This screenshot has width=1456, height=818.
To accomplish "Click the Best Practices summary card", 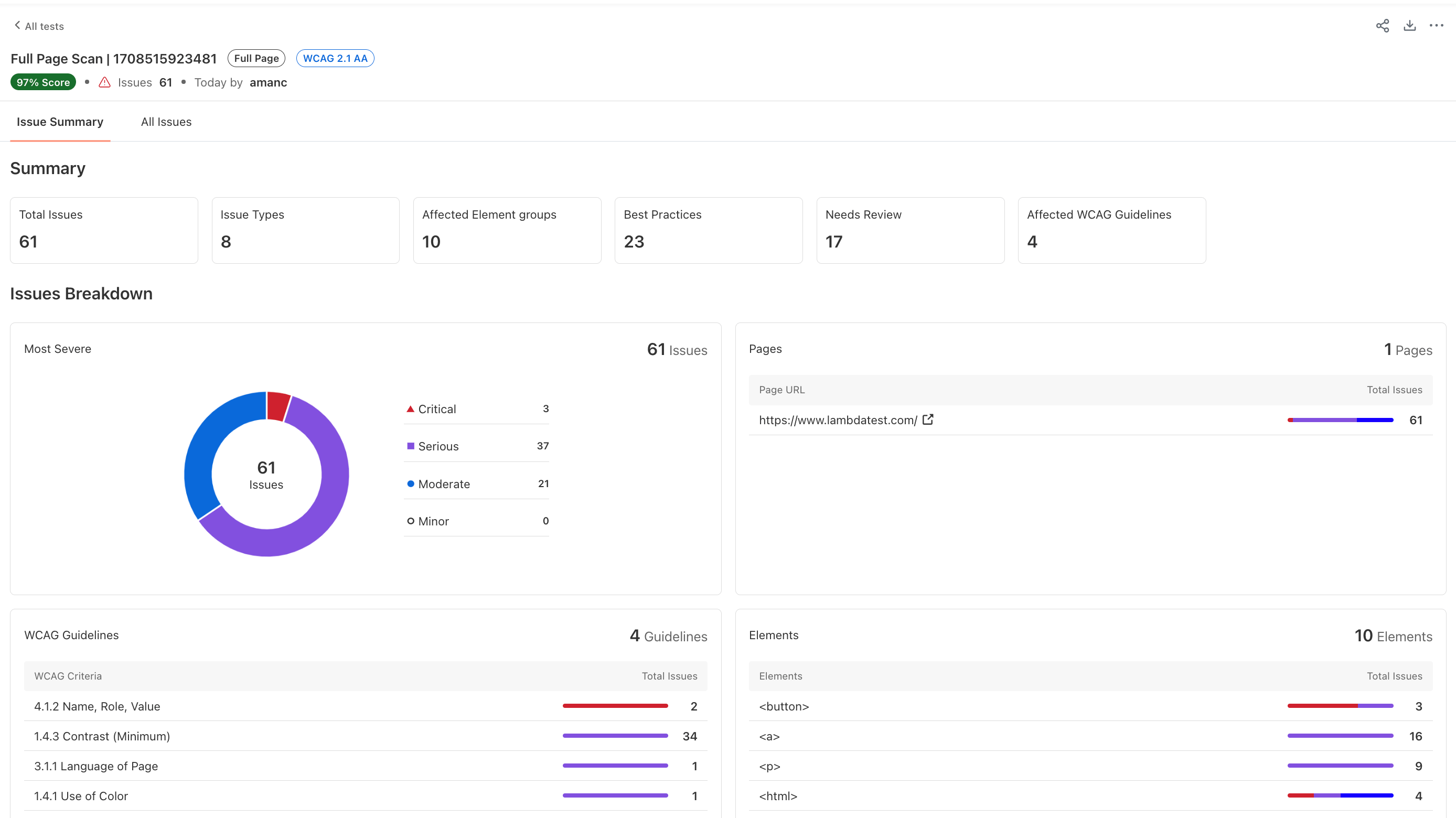I will 708,230.
